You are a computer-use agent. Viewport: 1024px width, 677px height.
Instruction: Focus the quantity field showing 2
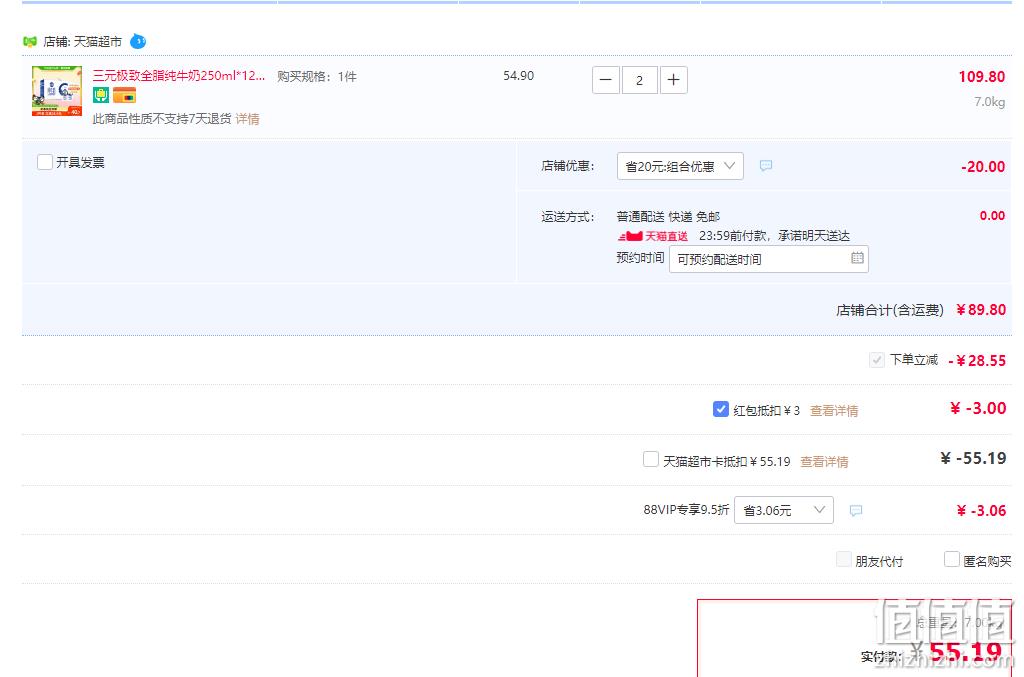tap(639, 80)
